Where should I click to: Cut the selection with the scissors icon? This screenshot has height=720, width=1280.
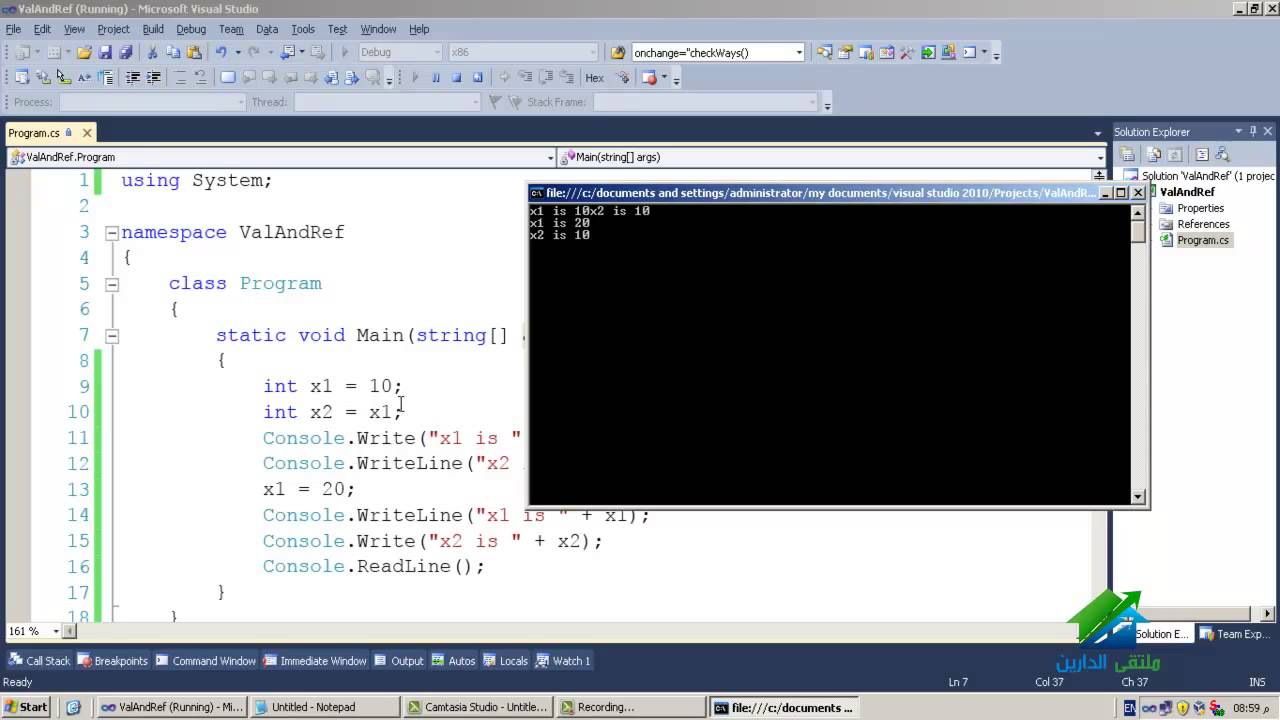point(152,52)
